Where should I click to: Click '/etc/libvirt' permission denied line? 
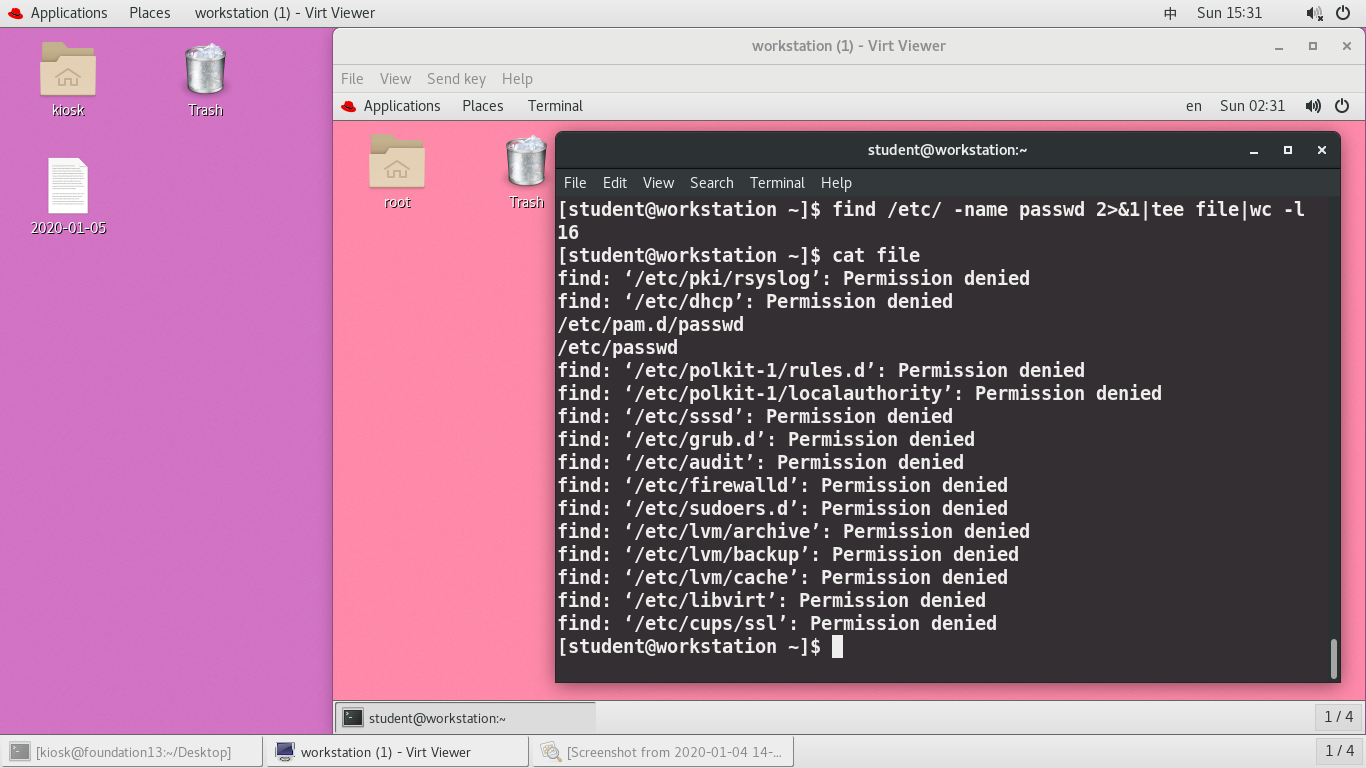[772, 601]
